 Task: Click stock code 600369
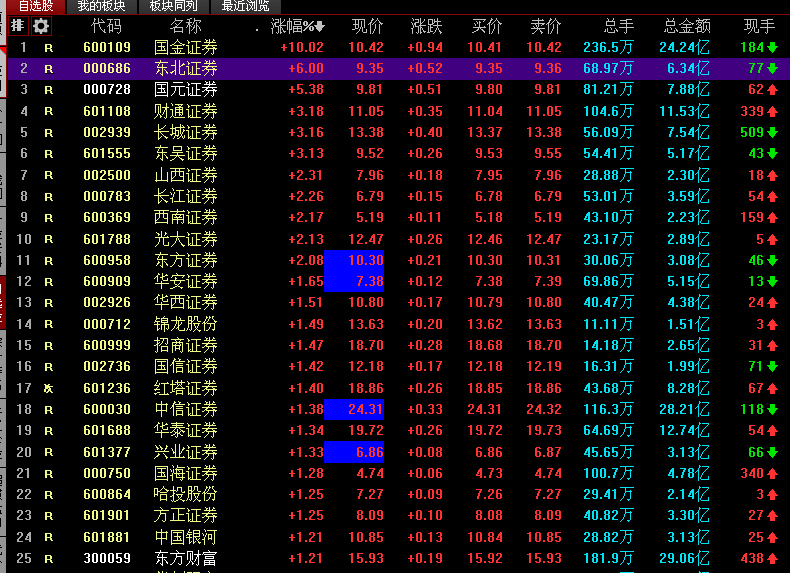click(107, 218)
